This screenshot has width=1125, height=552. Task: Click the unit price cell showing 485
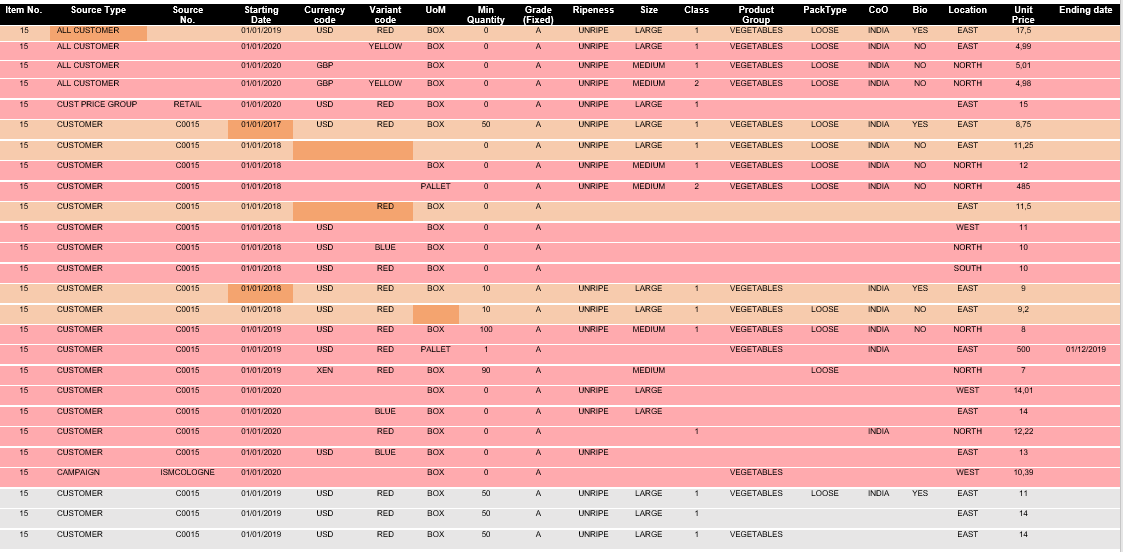[x=1023, y=186]
